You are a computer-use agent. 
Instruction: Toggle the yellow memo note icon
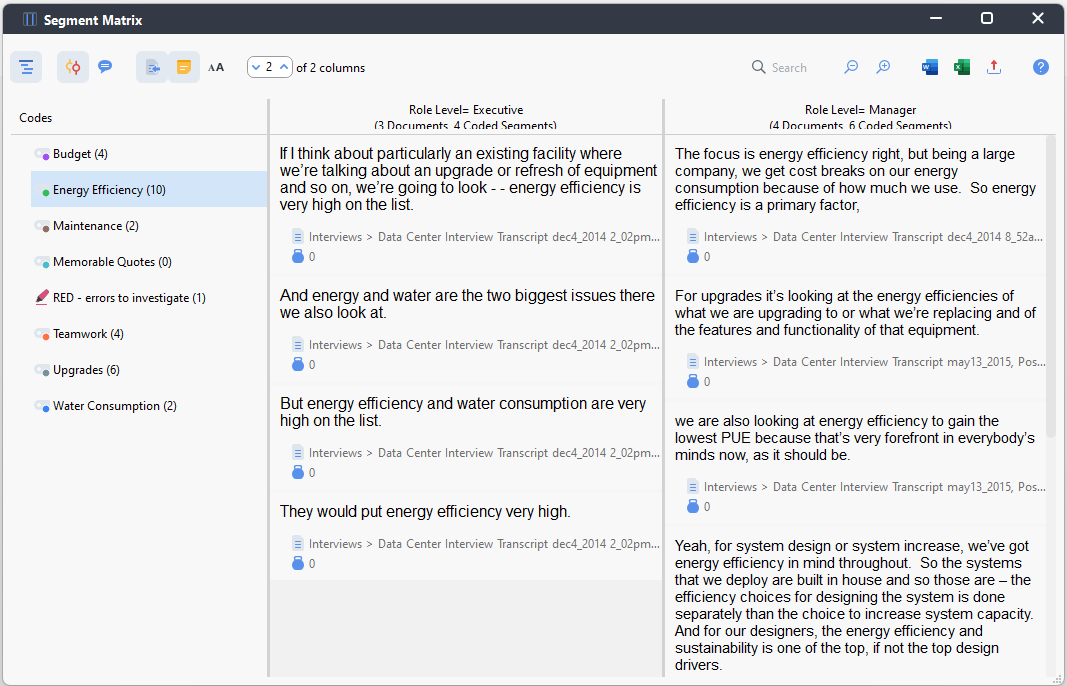[184, 67]
